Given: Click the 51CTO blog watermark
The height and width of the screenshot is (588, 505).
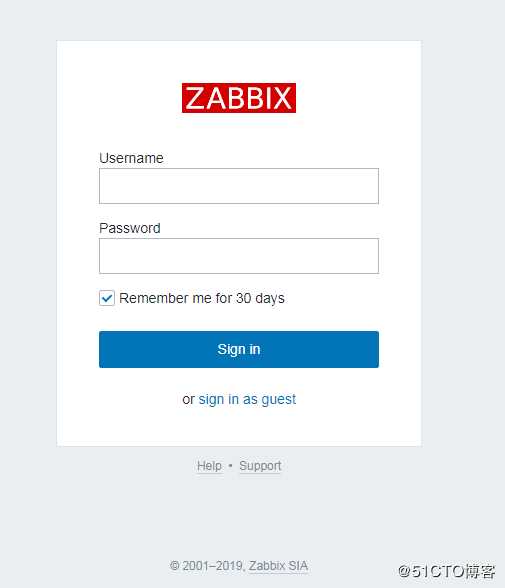Looking at the screenshot, I should [447, 571].
